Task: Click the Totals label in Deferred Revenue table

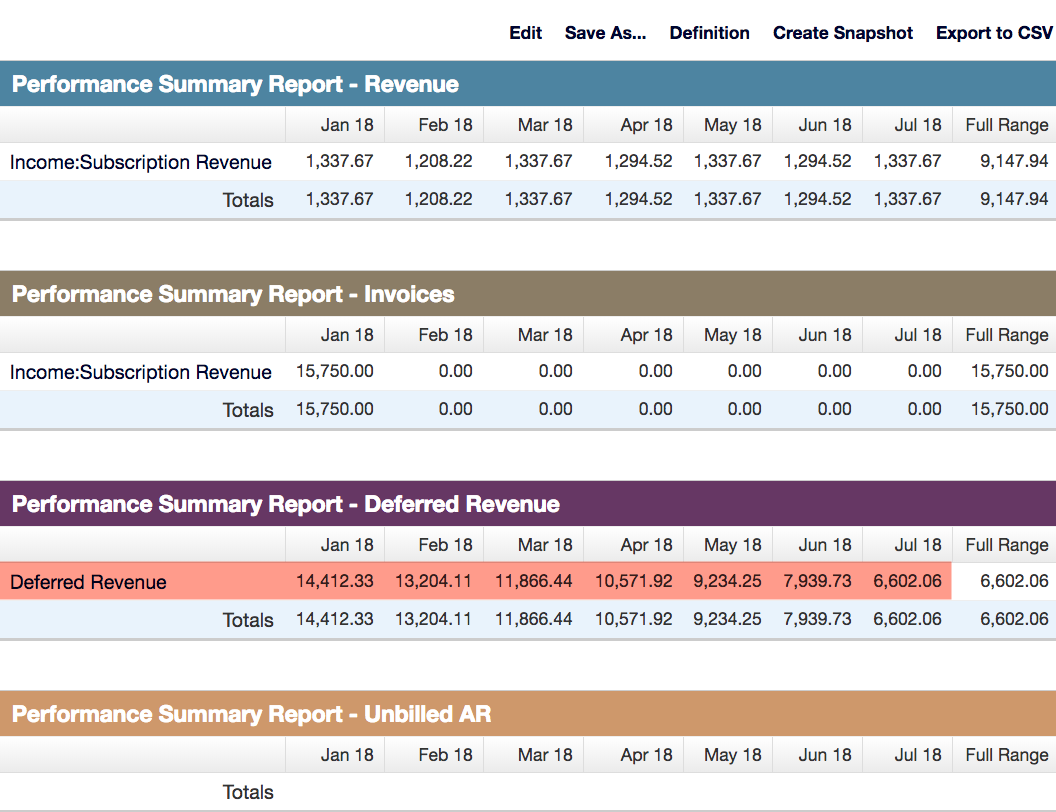Action: click(248, 620)
